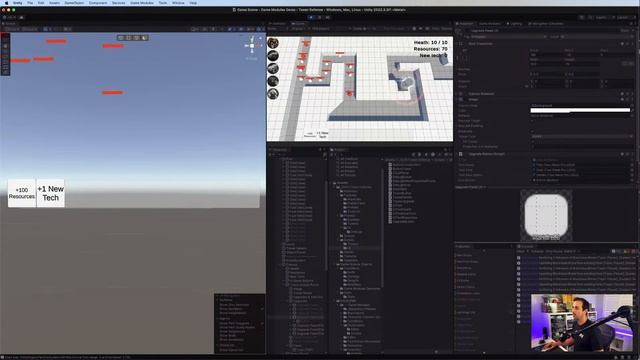Open the Game Modules menu
The width and height of the screenshot is (640, 360).
142,3
